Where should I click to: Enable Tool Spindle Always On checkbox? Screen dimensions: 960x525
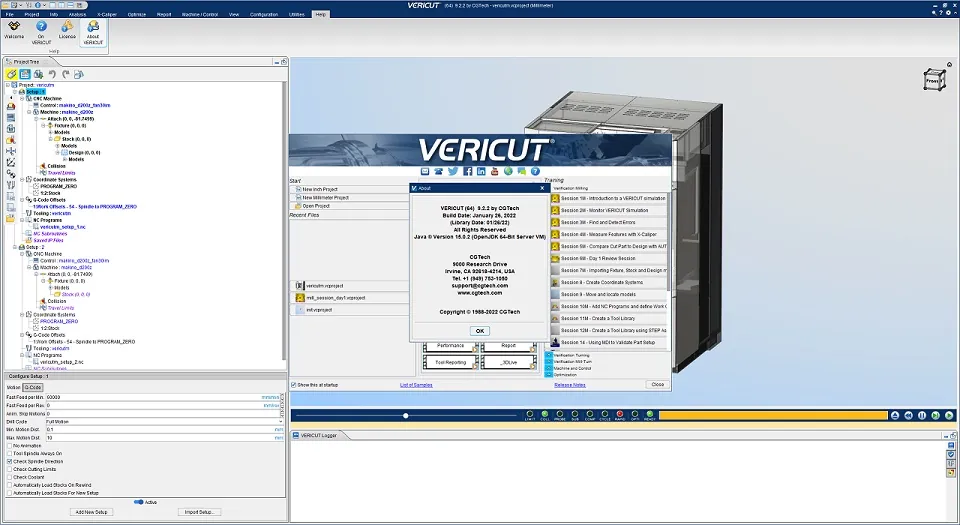pos(9,453)
